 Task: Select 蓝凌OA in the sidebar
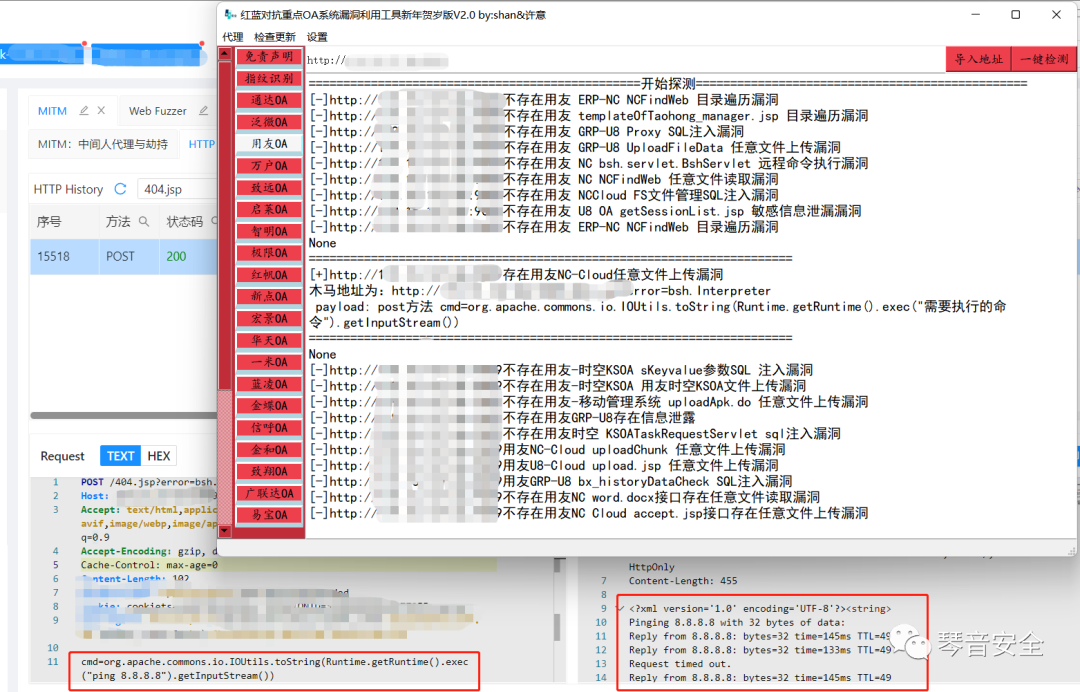(x=269, y=384)
